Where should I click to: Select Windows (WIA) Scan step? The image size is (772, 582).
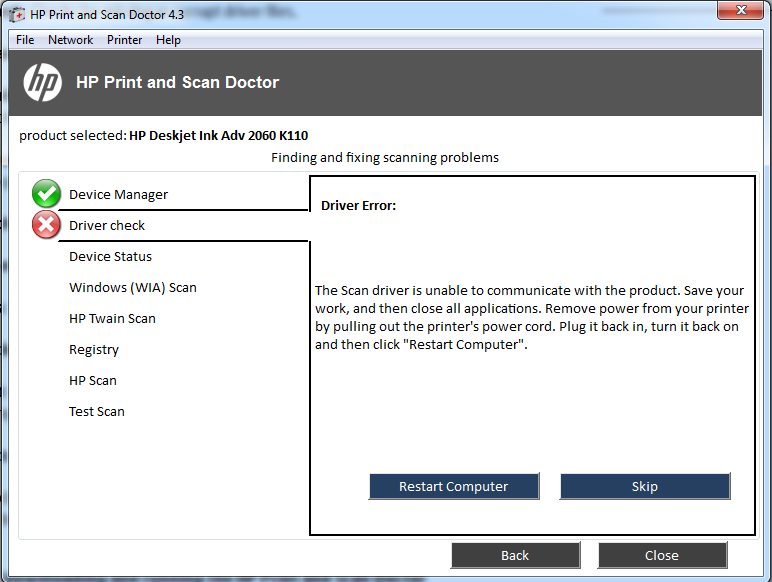(x=132, y=287)
